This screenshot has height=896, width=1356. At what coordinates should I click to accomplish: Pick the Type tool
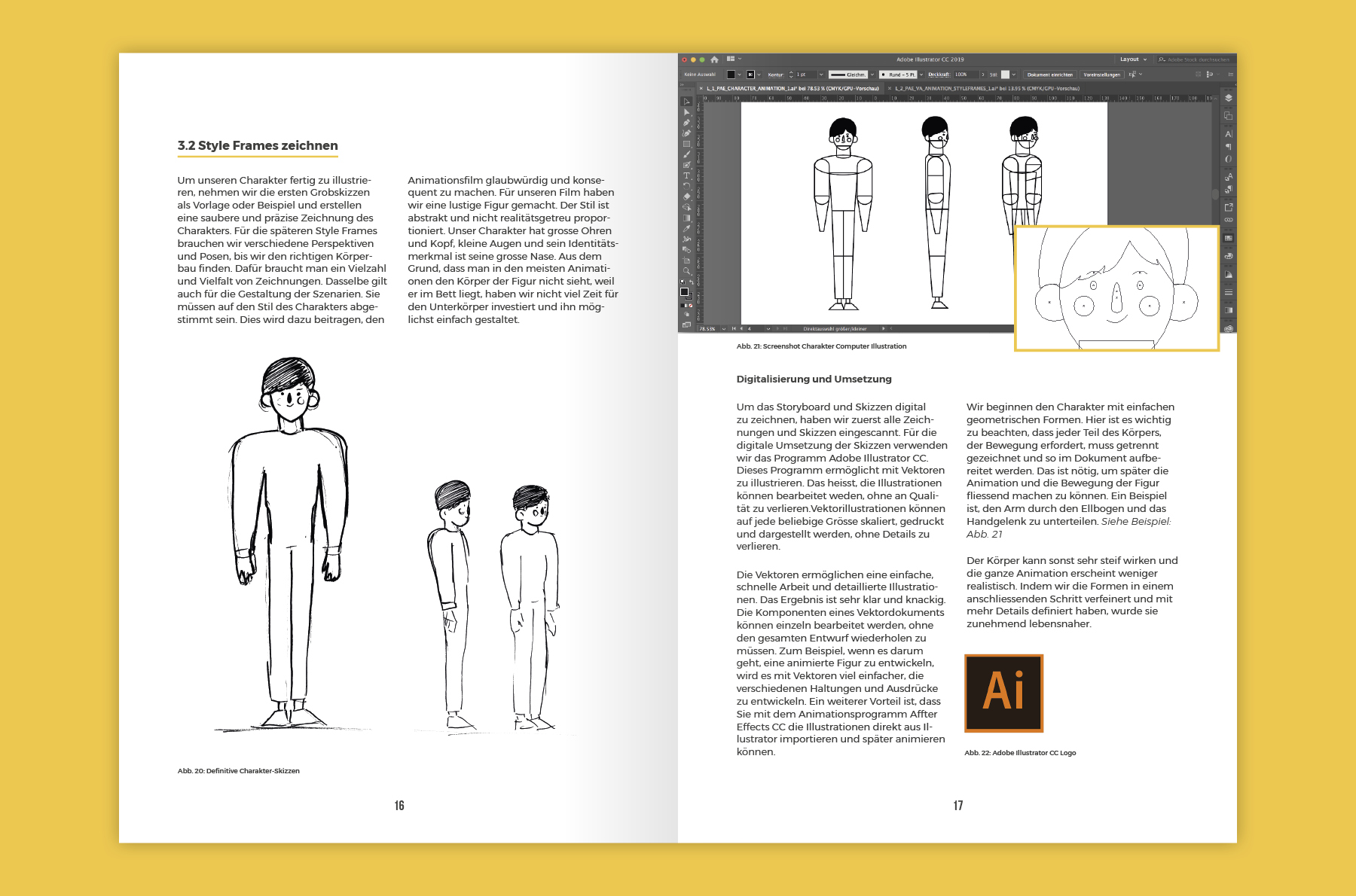pyautogui.click(x=686, y=175)
